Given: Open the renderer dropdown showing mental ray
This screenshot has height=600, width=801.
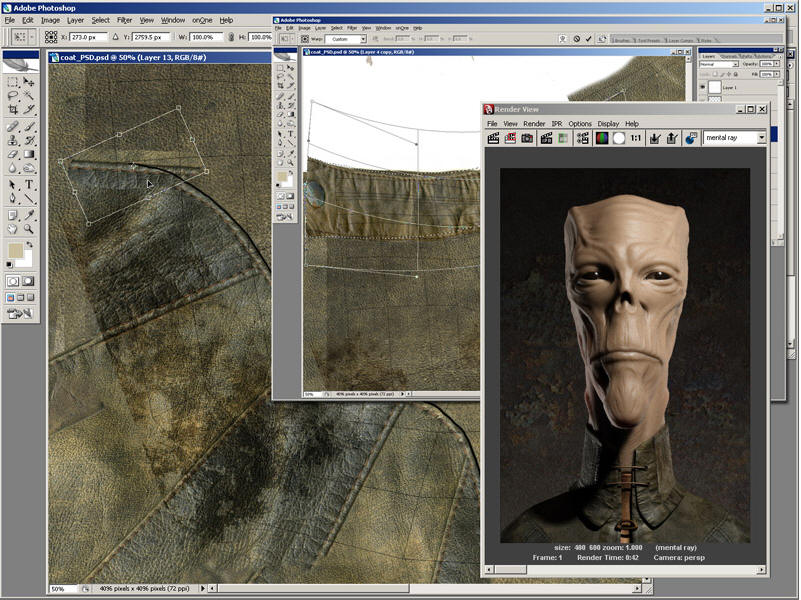Looking at the screenshot, I should (x=761, y=138).
